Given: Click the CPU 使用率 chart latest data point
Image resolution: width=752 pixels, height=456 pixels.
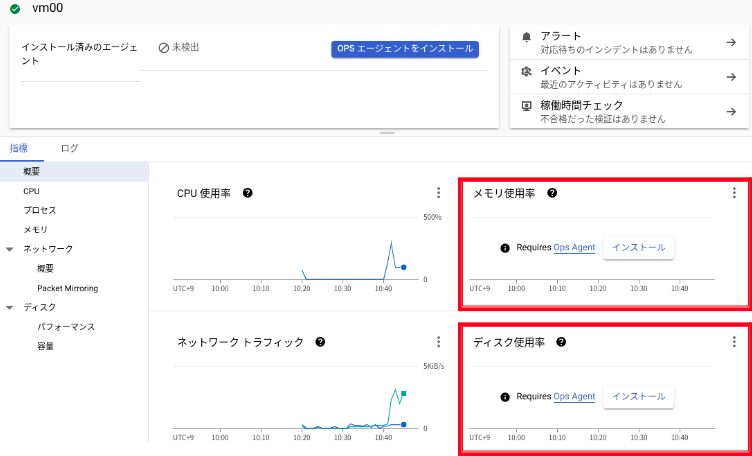Looking at the screenshot, I should click(404, 267).
